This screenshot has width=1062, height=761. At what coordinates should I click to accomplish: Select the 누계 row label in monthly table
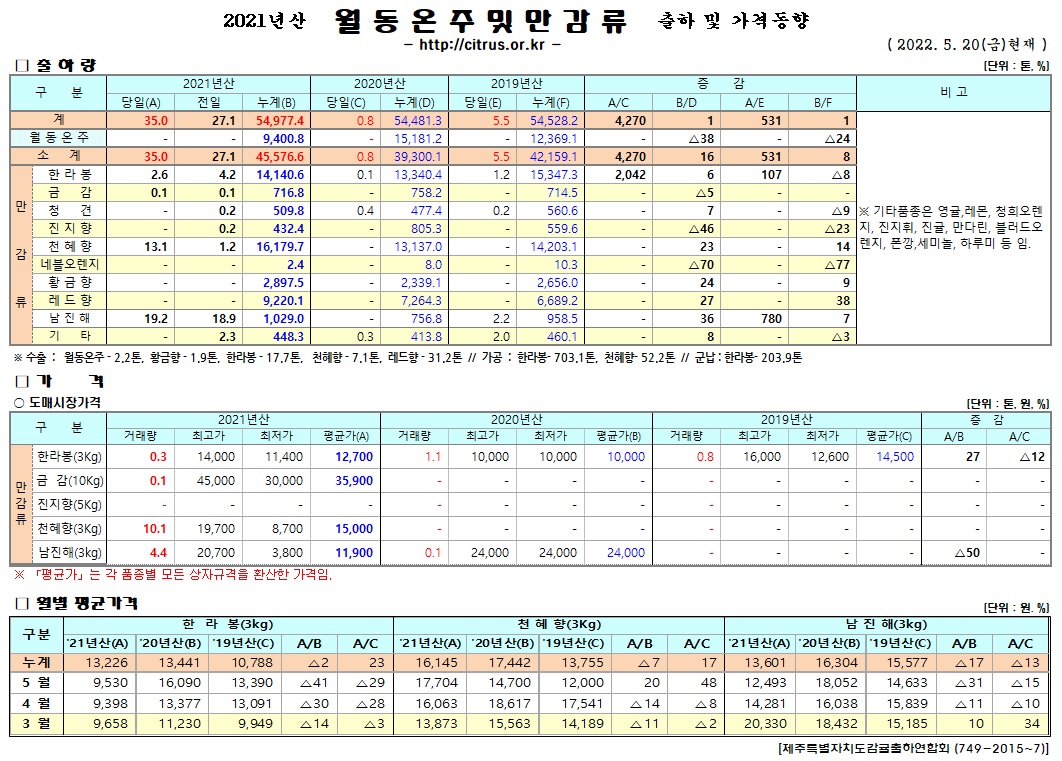point(29,662)
